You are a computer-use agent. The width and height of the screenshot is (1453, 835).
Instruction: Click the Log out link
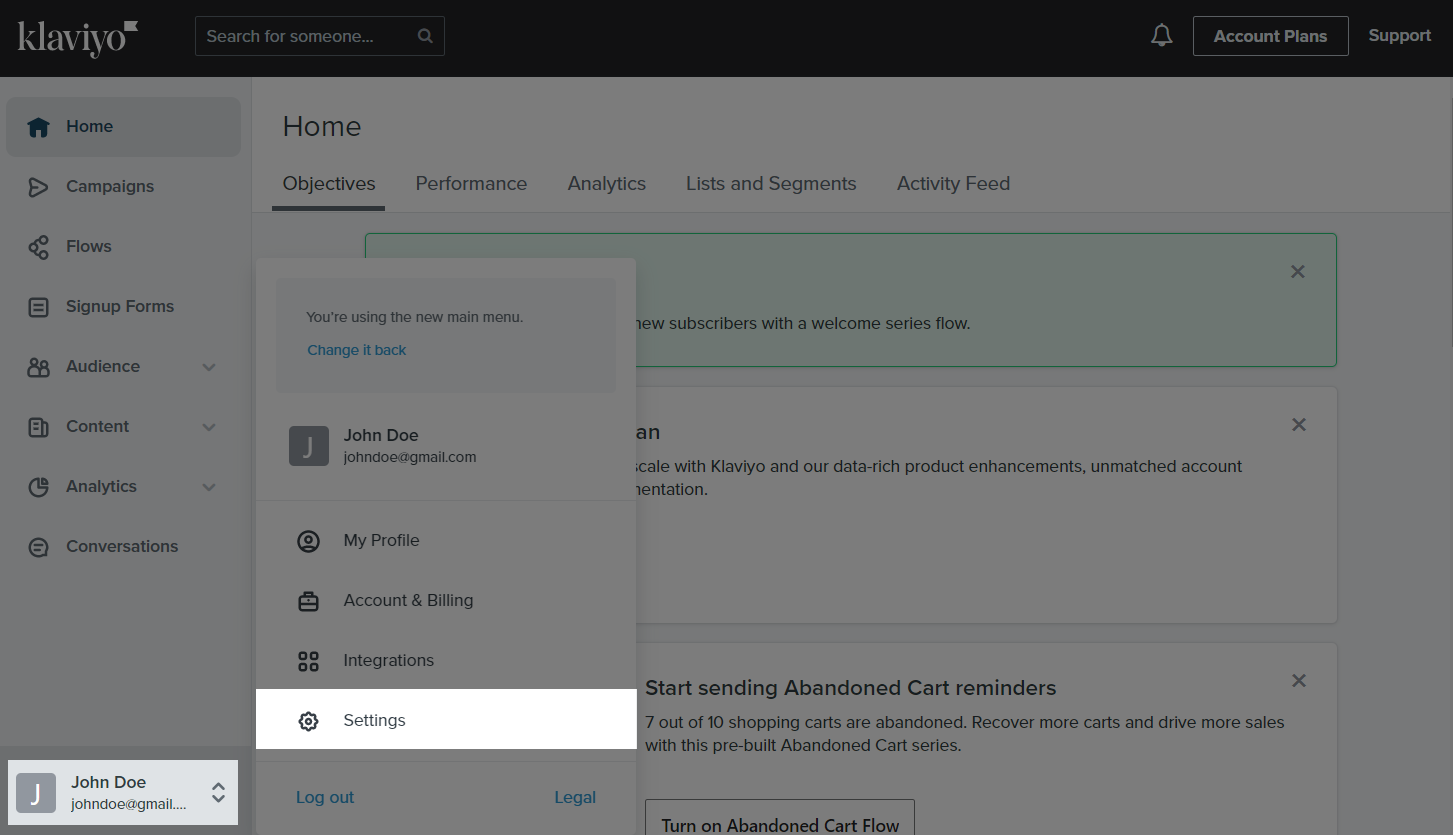click(x=325, y=797)
